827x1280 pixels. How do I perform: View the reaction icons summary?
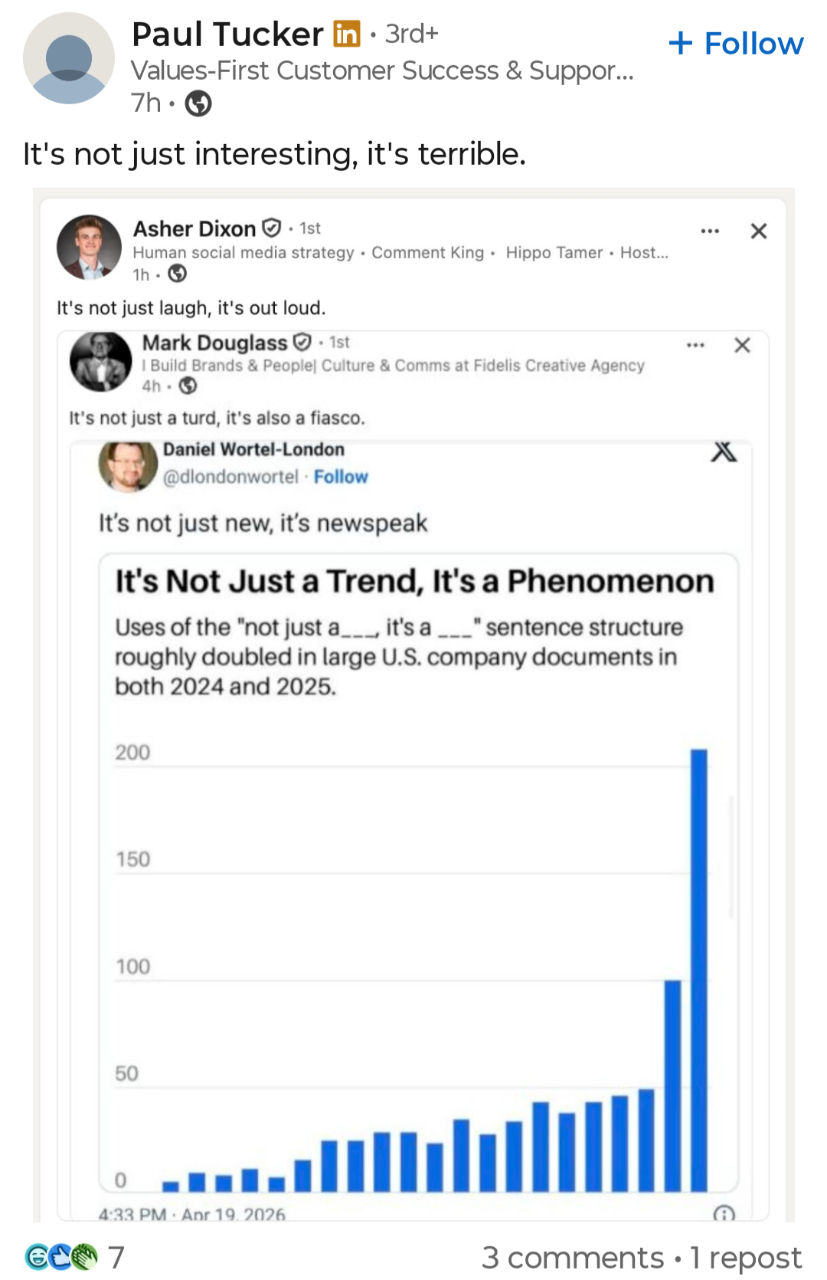[62, 1257]
